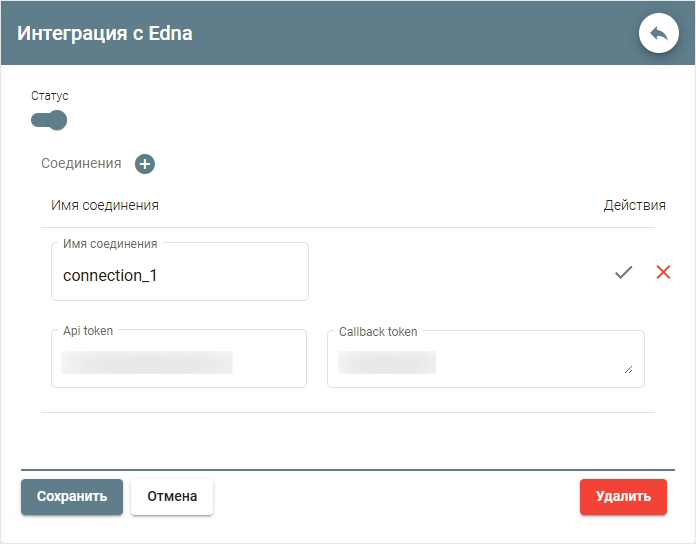Place cursor in connection_1 text
This screenshot has width=696, height=544.
coord(110,276)
